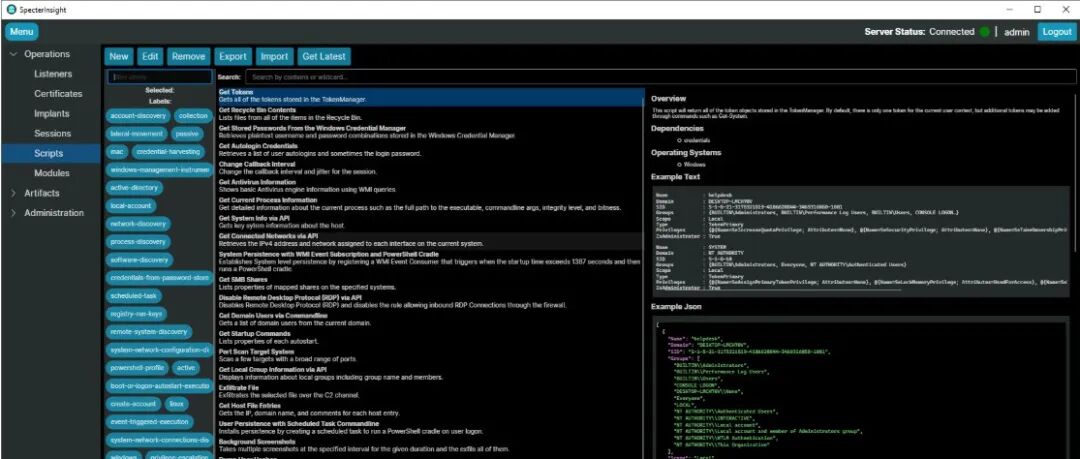Image resolution: width=1080 pixels, height=459 pixels.
Task: Click the SpecterInsight app logo icon
Action: (x=10, y=10)
